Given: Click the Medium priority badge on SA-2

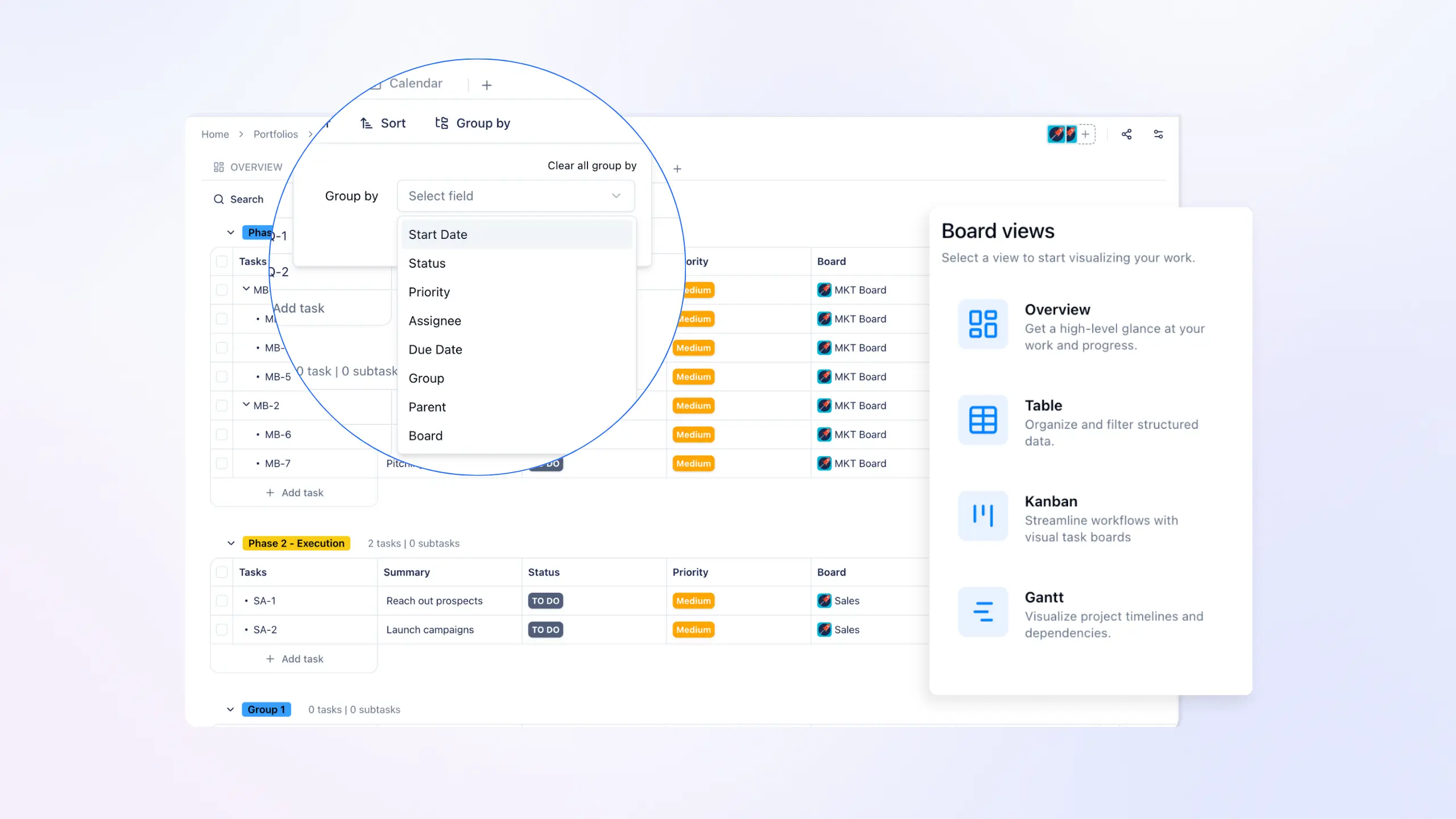Looking at the screenshot, I should click(x=693, y=630).
